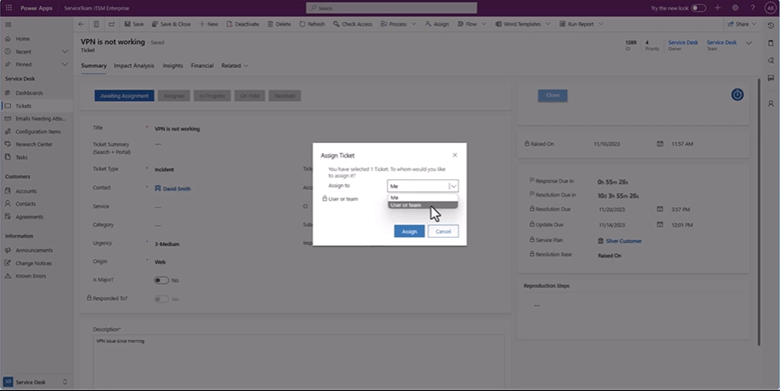Toggle the Is Major switch
Image resolution: width=780 pixels, height=391 pixels.
(161, 280)
